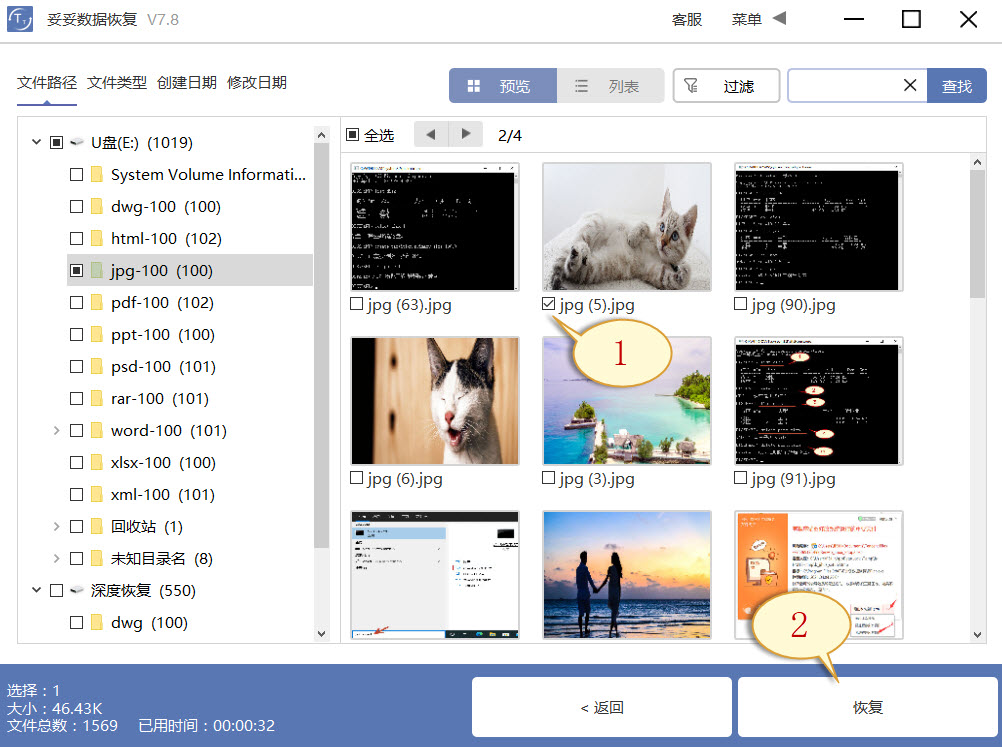The width and height of the screenshot is (1002, 747).
Task: Collapse the U盘(E:) tree node
Action: tap(36, 142)
